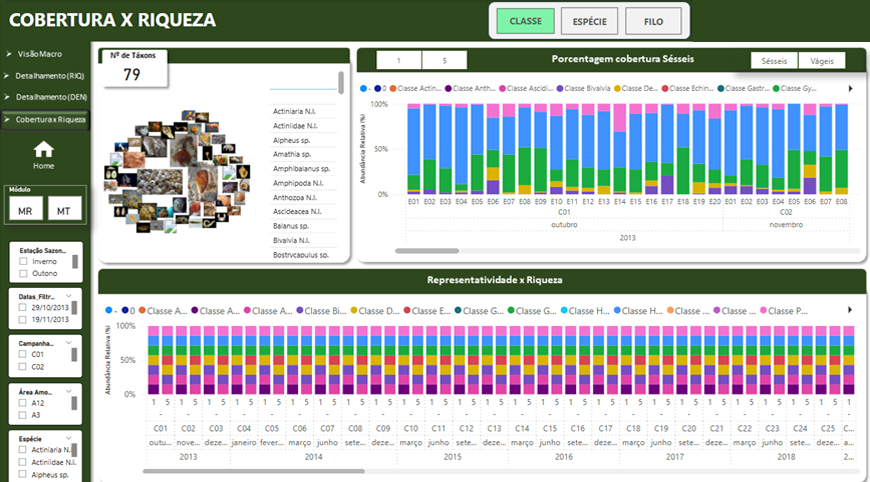Image resolution: width=870 pixels, height=482 pixels.
Task: Select Balanus sp. in the taxa list
Action: [294, 226]
